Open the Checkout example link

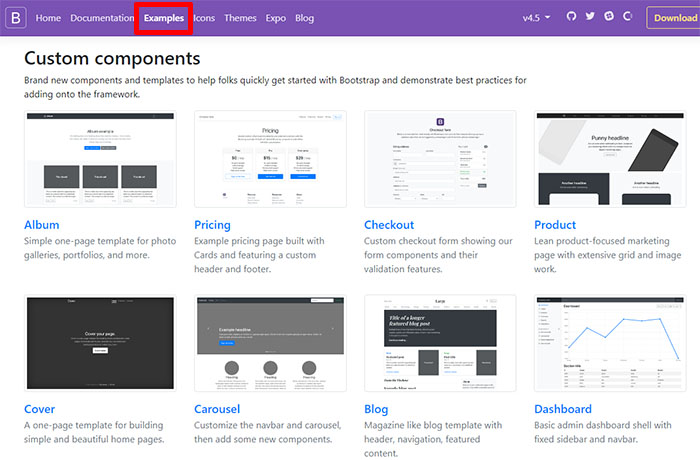[x=389, y=225]
